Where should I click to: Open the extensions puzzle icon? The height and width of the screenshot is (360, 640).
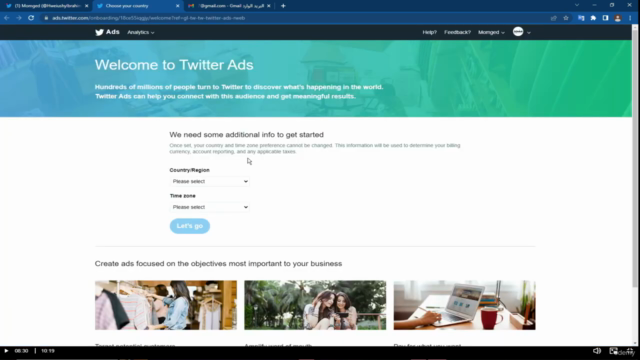(x=593, y=18)
